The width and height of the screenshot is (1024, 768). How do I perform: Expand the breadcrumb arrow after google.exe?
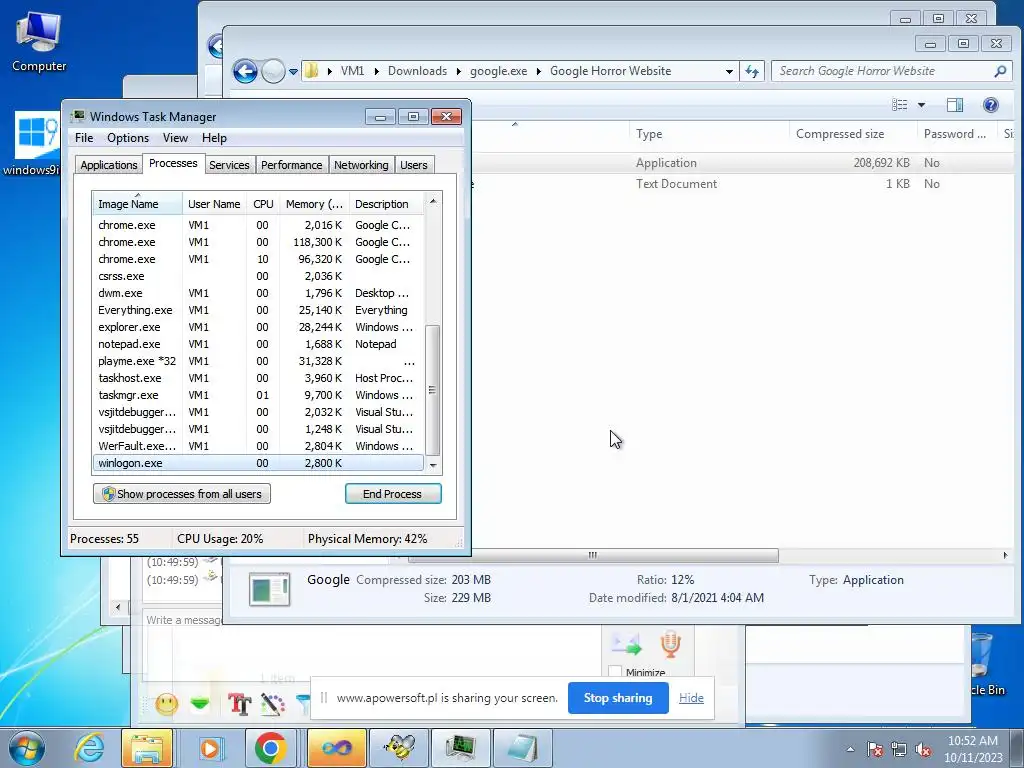coord(539,71)
